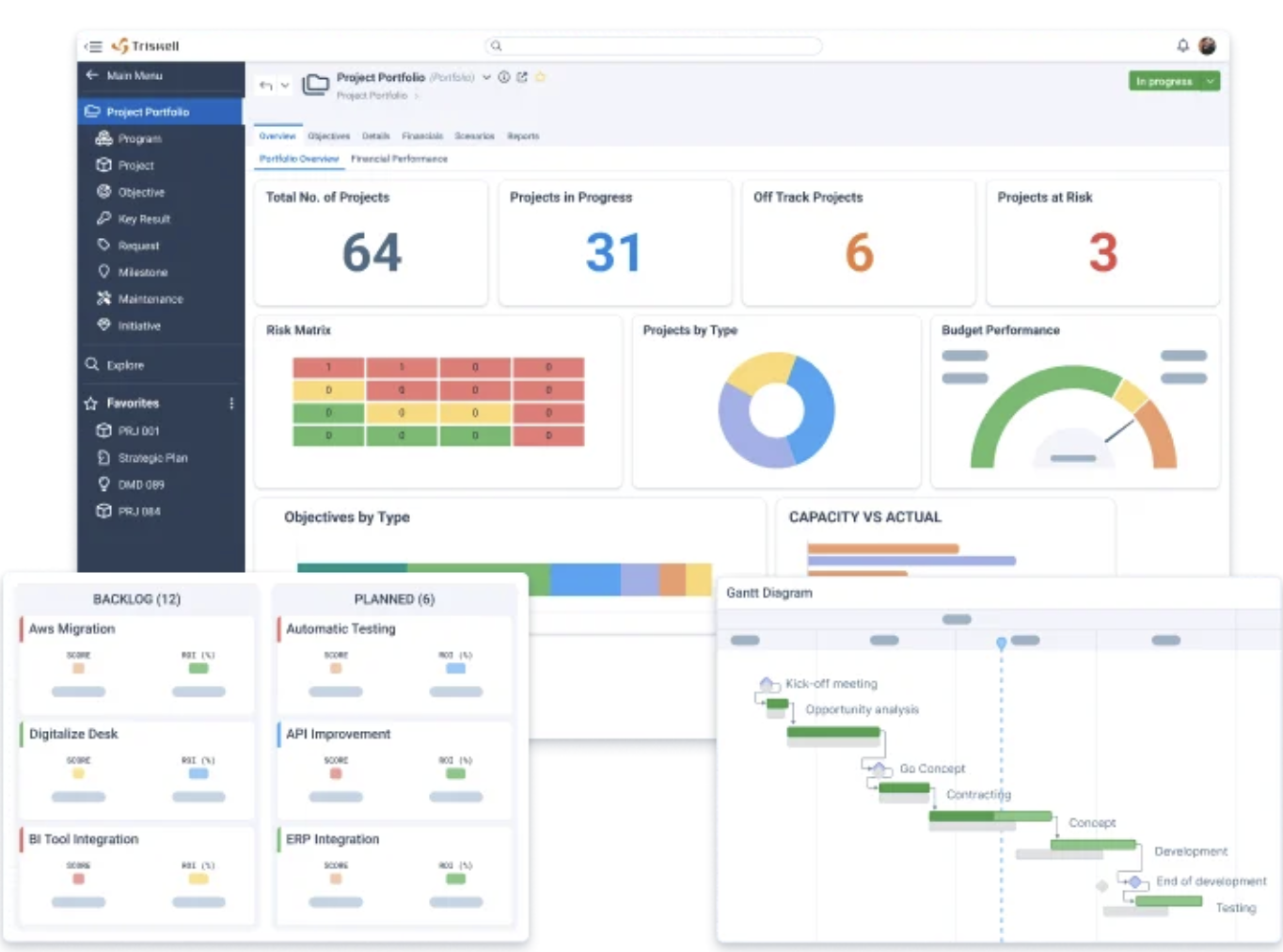Open the Favorites three-dot options menu
The image size is (1283, 952).
pyautogui.click(x=231, y=404)
